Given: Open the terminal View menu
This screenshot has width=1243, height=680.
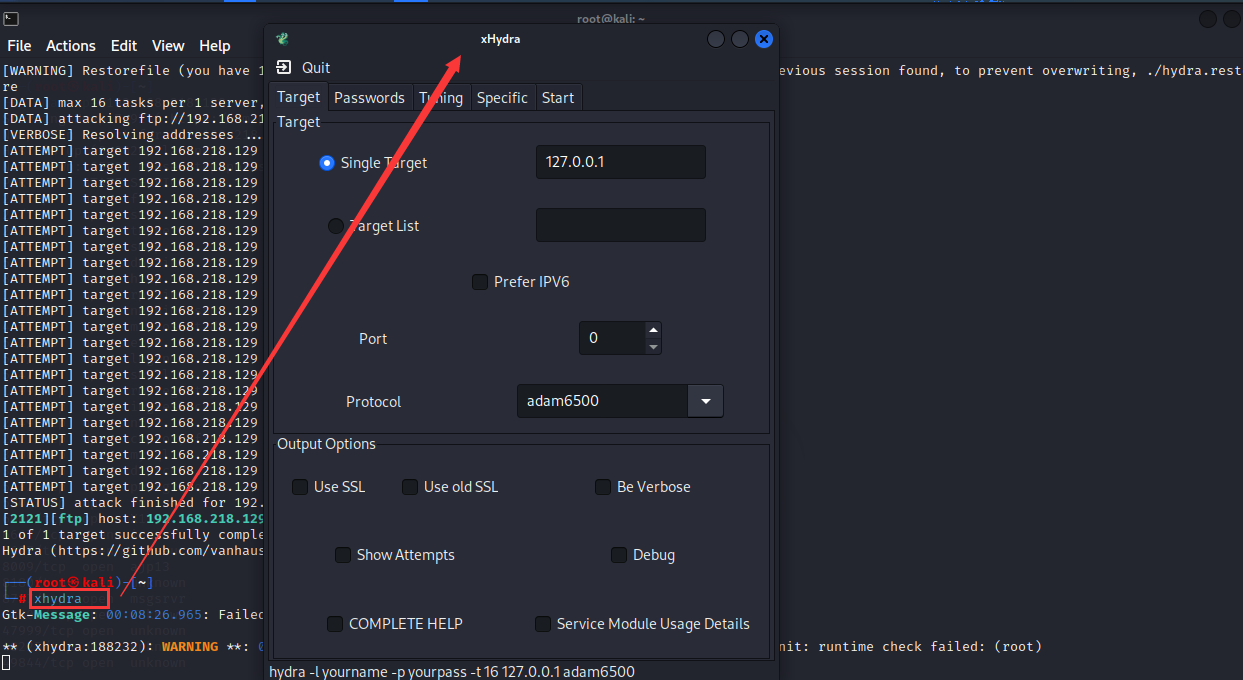Looking at the screenshot, I should 168,46.
